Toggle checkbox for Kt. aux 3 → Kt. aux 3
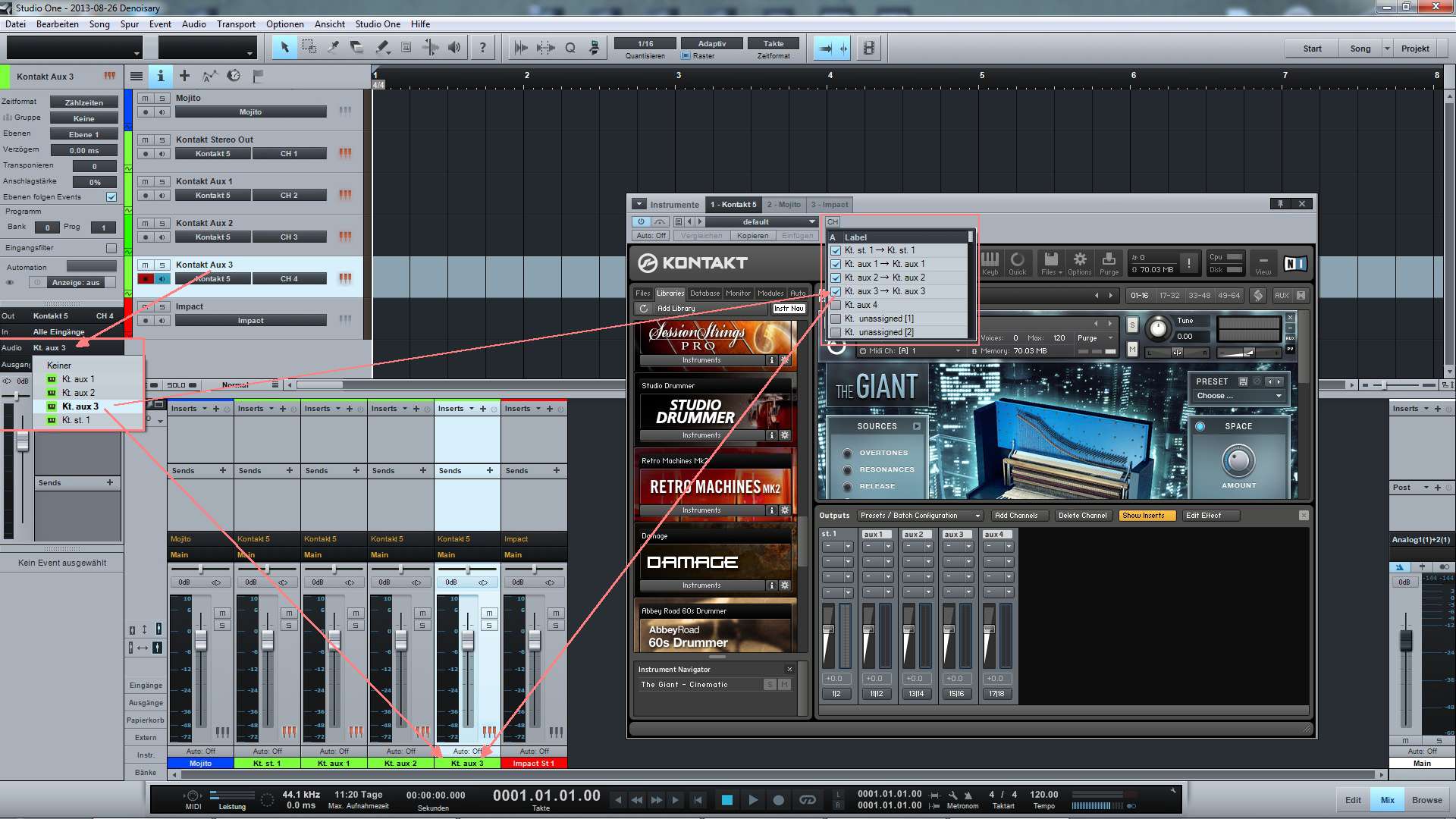The height and width of the screenshot is (819, 1456). tap(836, 291)
